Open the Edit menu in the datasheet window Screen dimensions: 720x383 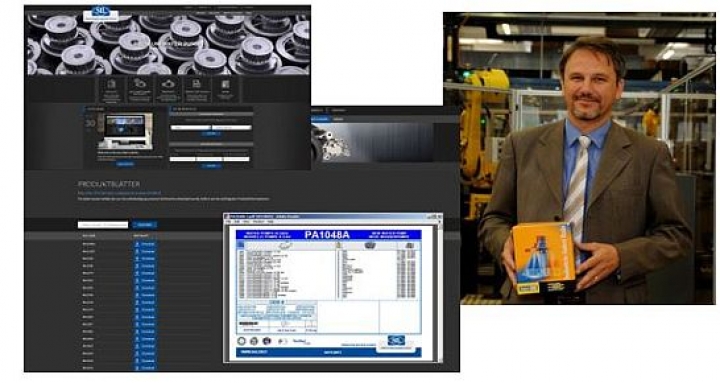pos(237,221)
